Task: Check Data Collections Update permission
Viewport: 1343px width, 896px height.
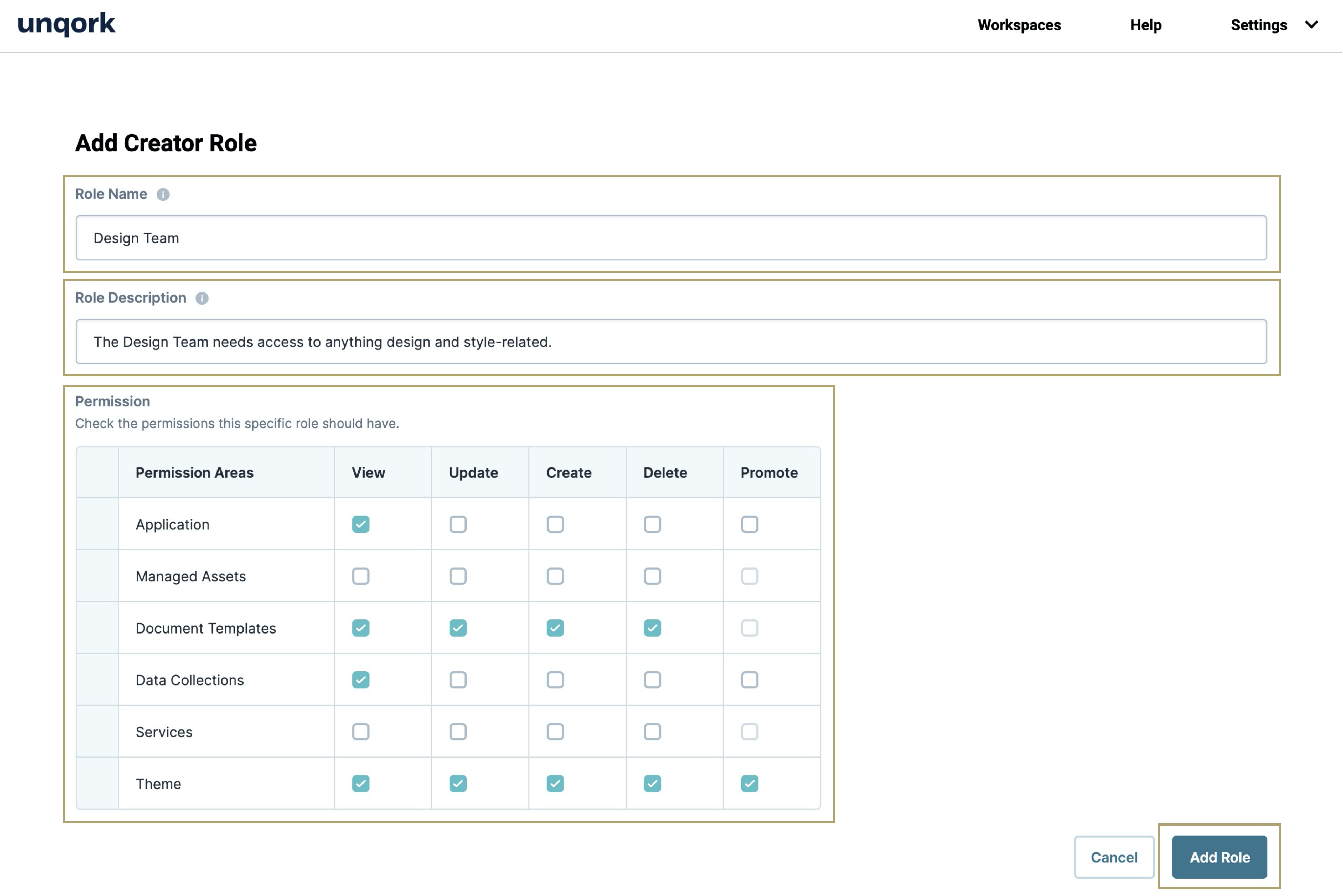Action: (x=458, y=680)
